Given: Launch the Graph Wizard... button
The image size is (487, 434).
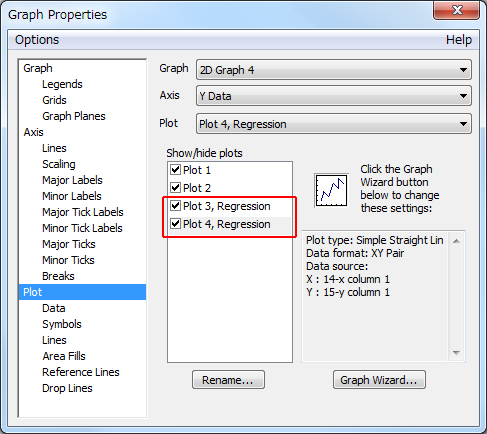Looking at the screenshot, I should (379, 380).
